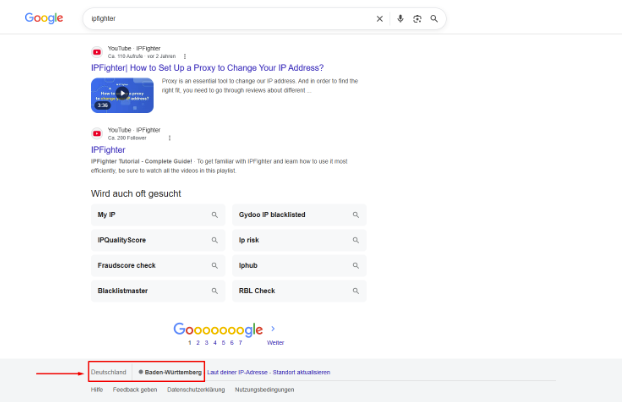Go to results page 7
The image size is (623, 402).
pos(240,343)
